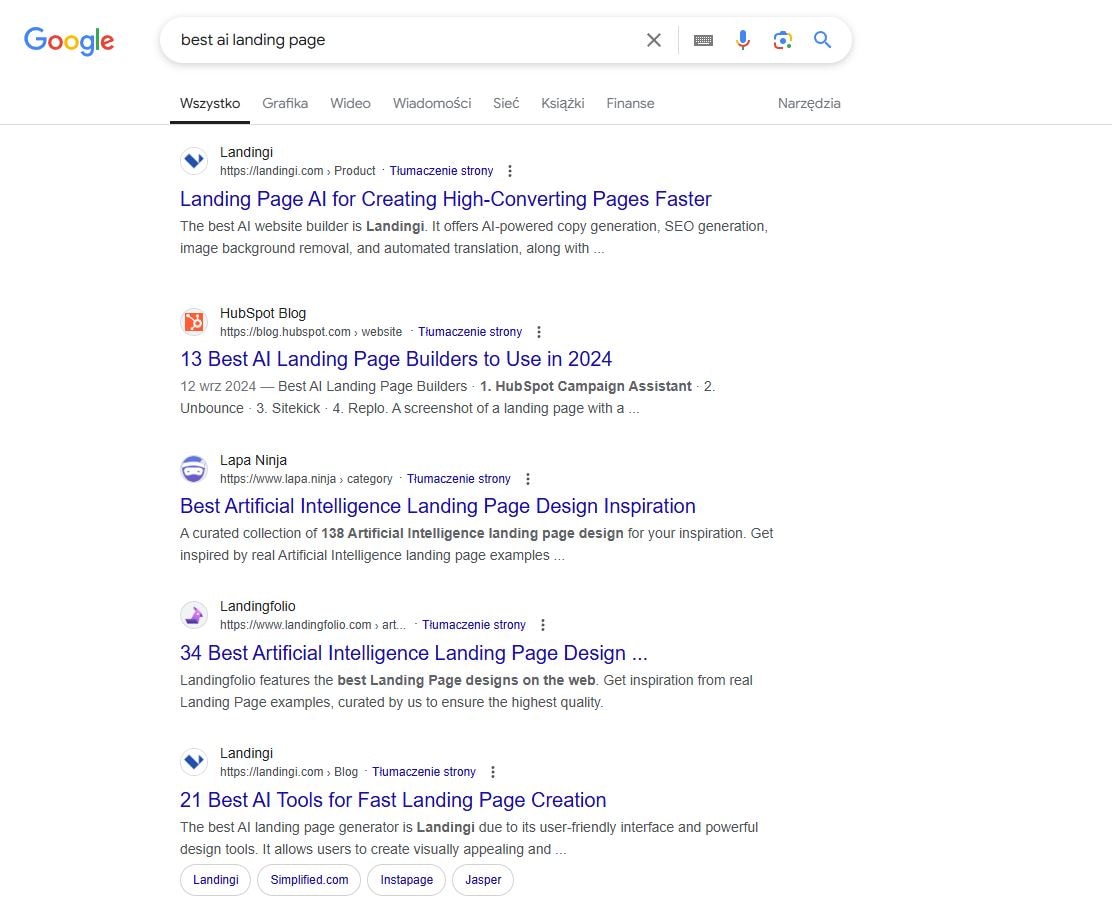
Task: Click the Landingfolio site name
Action: click(x=257, y=607)
